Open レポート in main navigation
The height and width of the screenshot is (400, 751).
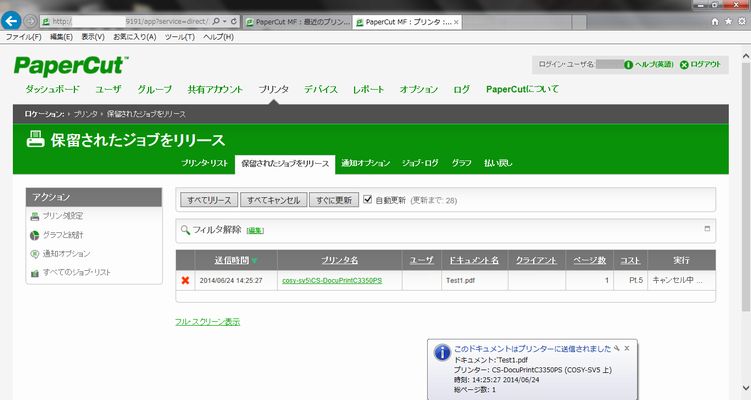pyautogui.click(x=368, y=89)
